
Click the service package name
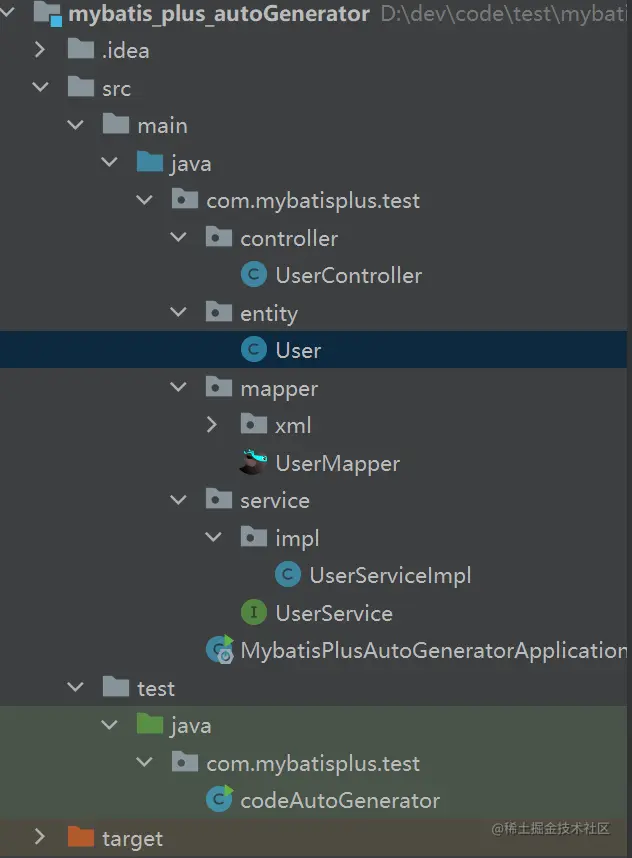coord(275,501)
